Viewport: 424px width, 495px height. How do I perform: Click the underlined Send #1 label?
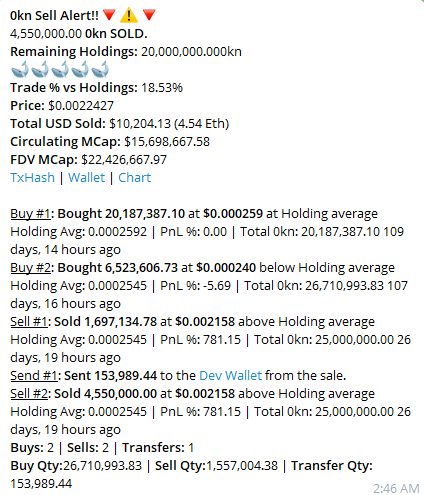click(x=34, y=376)
